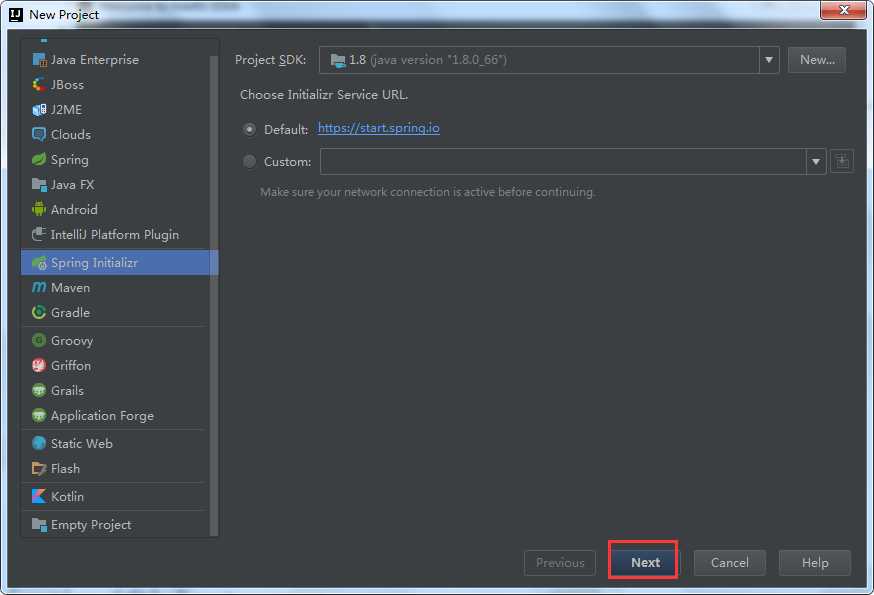Click the Android robot icon
Screen dimensions: 874x595
pos(39,210)
